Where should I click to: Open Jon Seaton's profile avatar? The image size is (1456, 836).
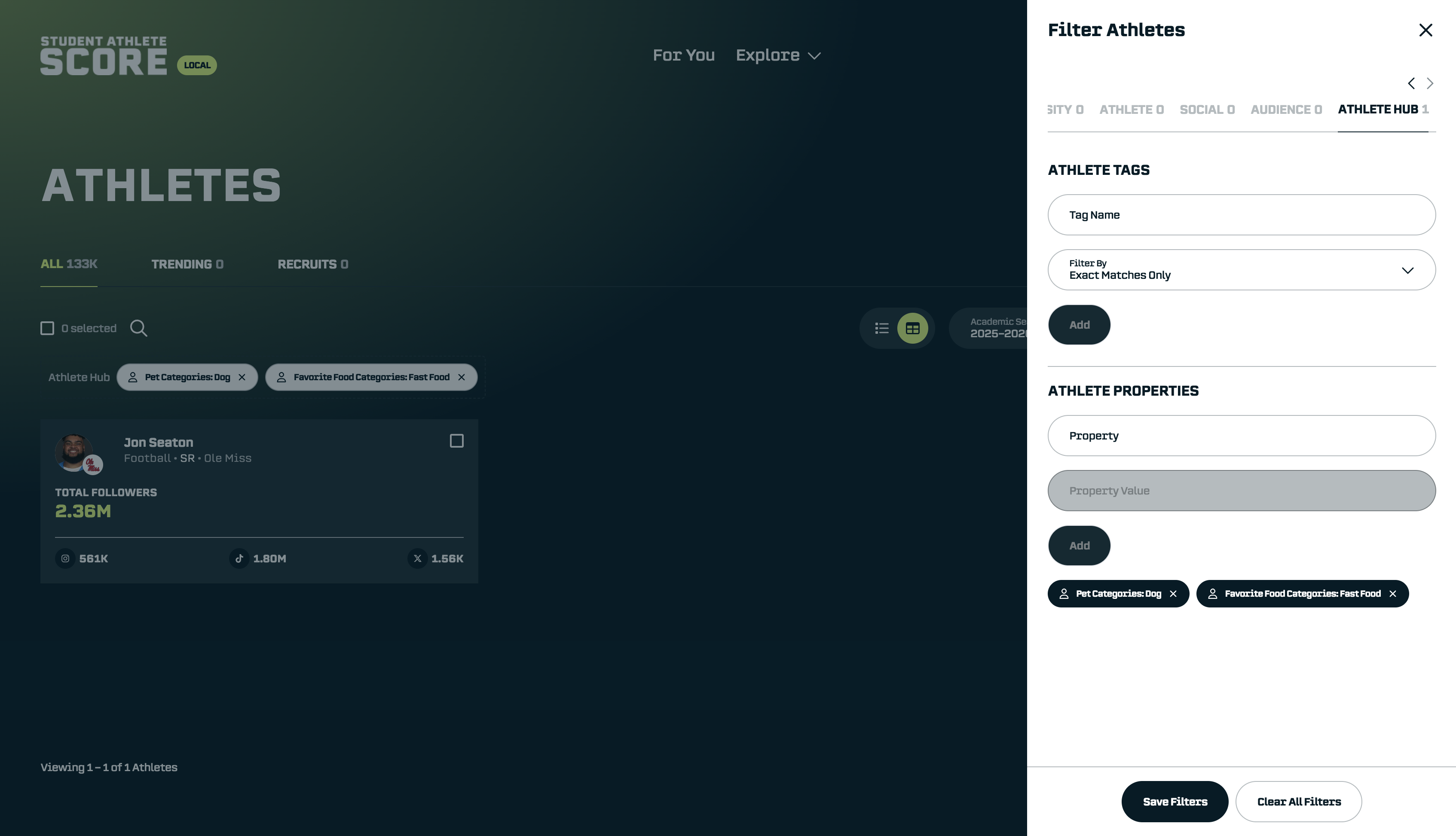tap(74, 452)
